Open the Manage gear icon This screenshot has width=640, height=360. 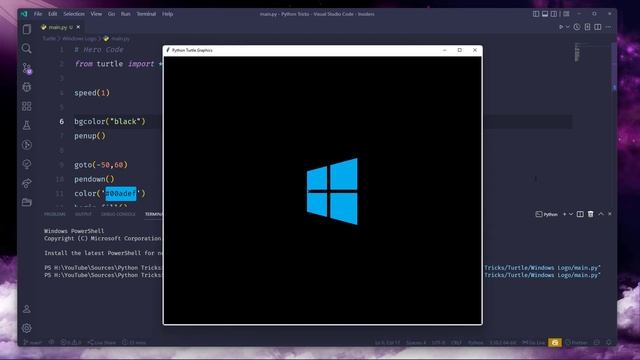pyautogui.click(x=27, y=328)
